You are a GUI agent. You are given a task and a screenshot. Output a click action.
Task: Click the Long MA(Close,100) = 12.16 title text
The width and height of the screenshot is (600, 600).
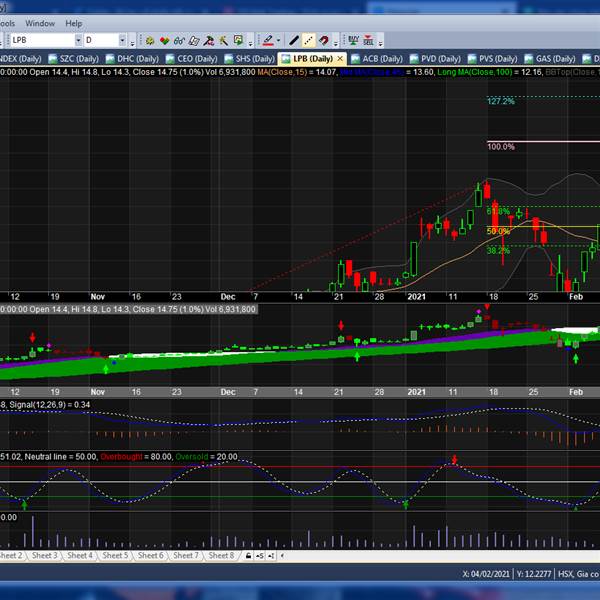pyautogui.click(x=490, y=72)
